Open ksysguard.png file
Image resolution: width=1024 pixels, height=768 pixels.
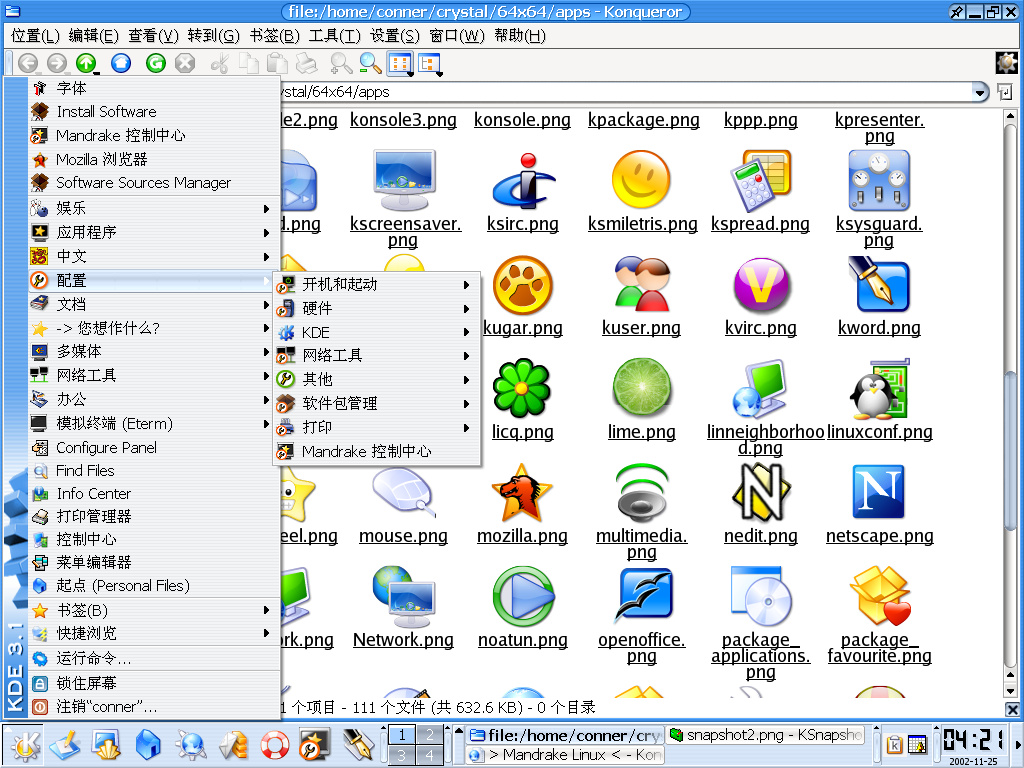[879, 180]
